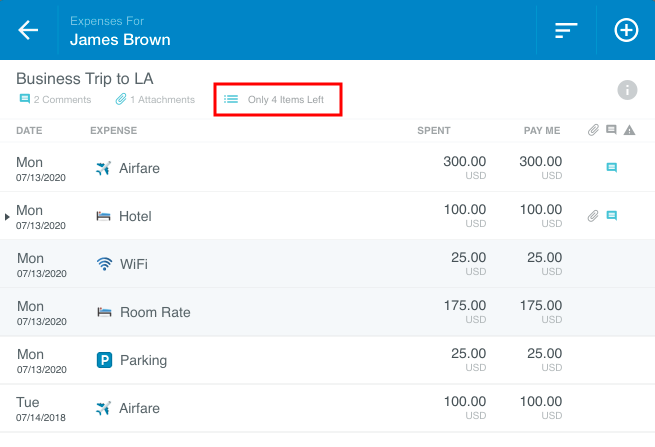Add a new expense with plus icon

(626, 30)
